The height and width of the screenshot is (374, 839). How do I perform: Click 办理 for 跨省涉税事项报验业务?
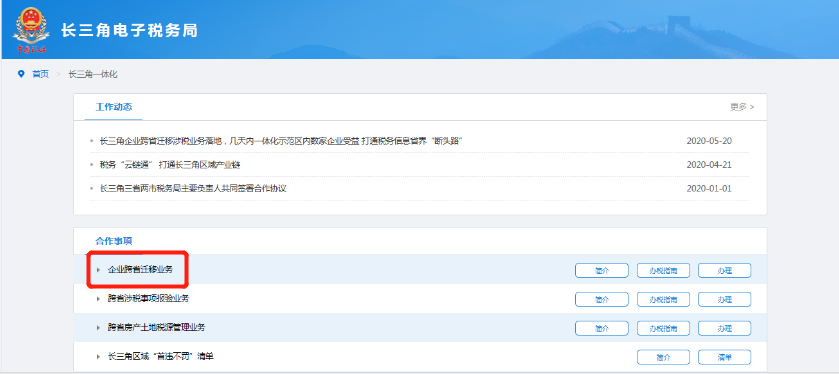coord(724,300)
